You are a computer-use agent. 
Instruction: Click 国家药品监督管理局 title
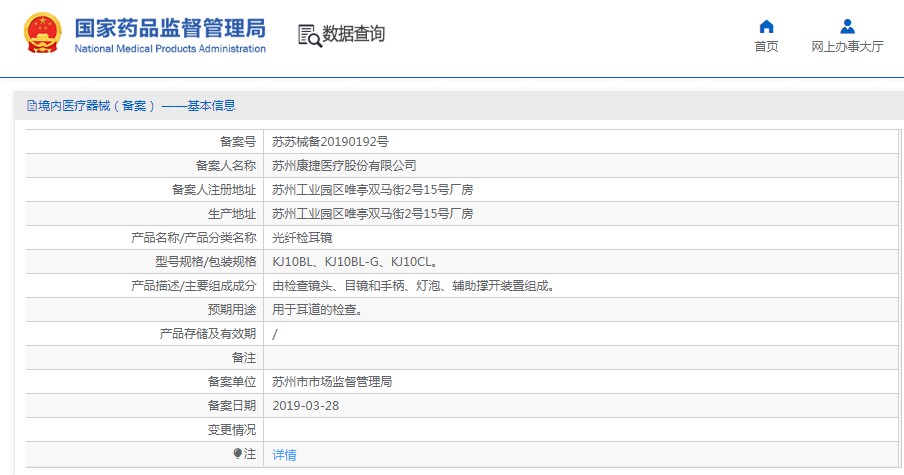pyautogui.click(x=170, y=28)
